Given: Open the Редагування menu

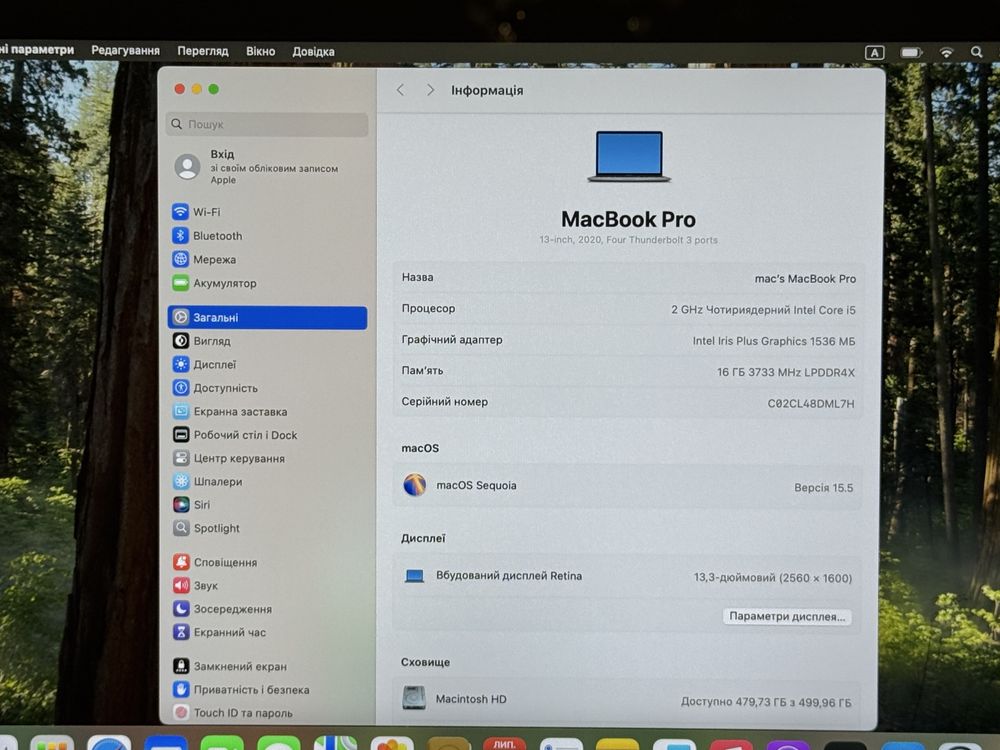Looking at the screenshot, I should tap(125, 50).
